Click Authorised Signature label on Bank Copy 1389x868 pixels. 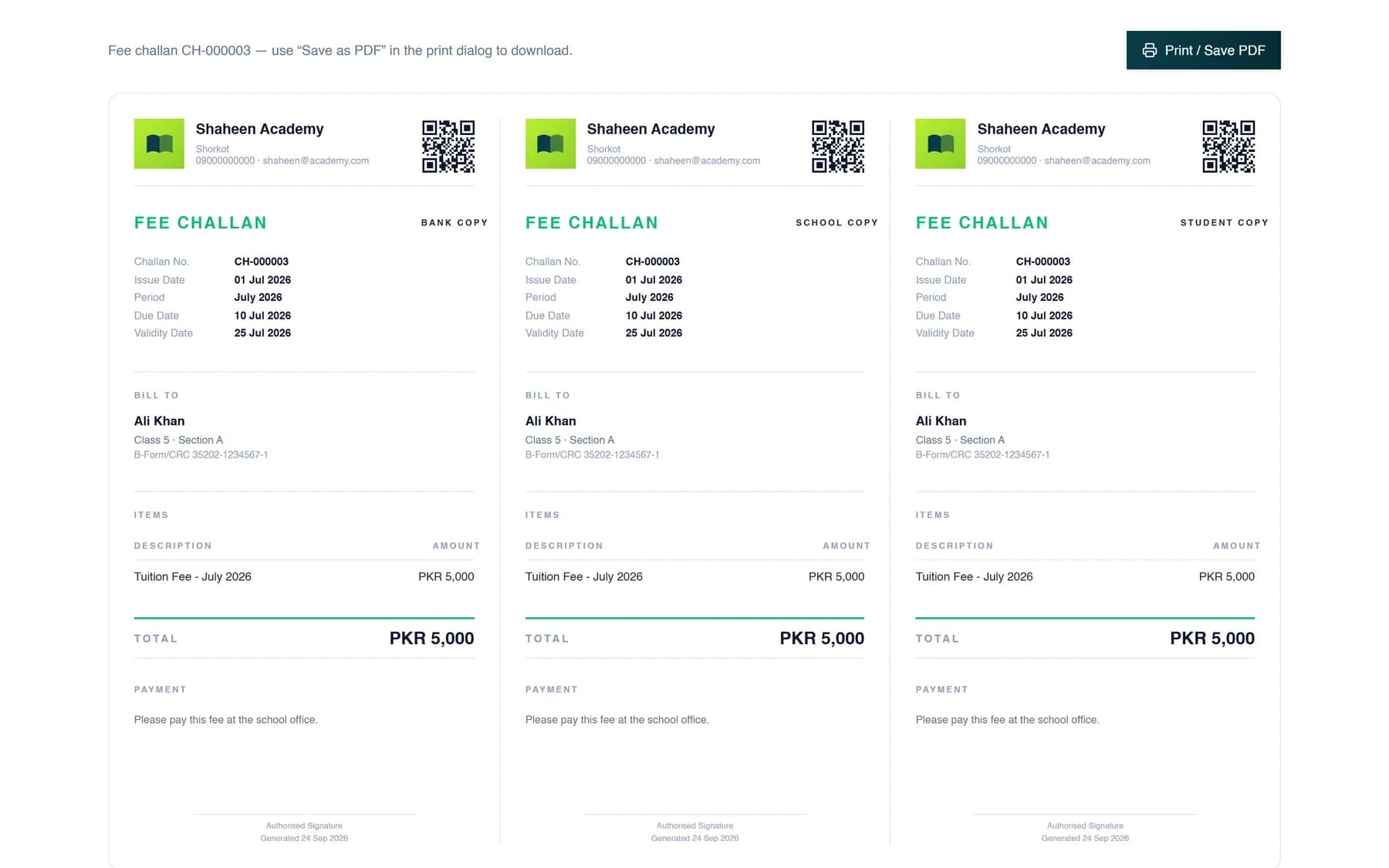pyautogui.click(x=304, y=826)
